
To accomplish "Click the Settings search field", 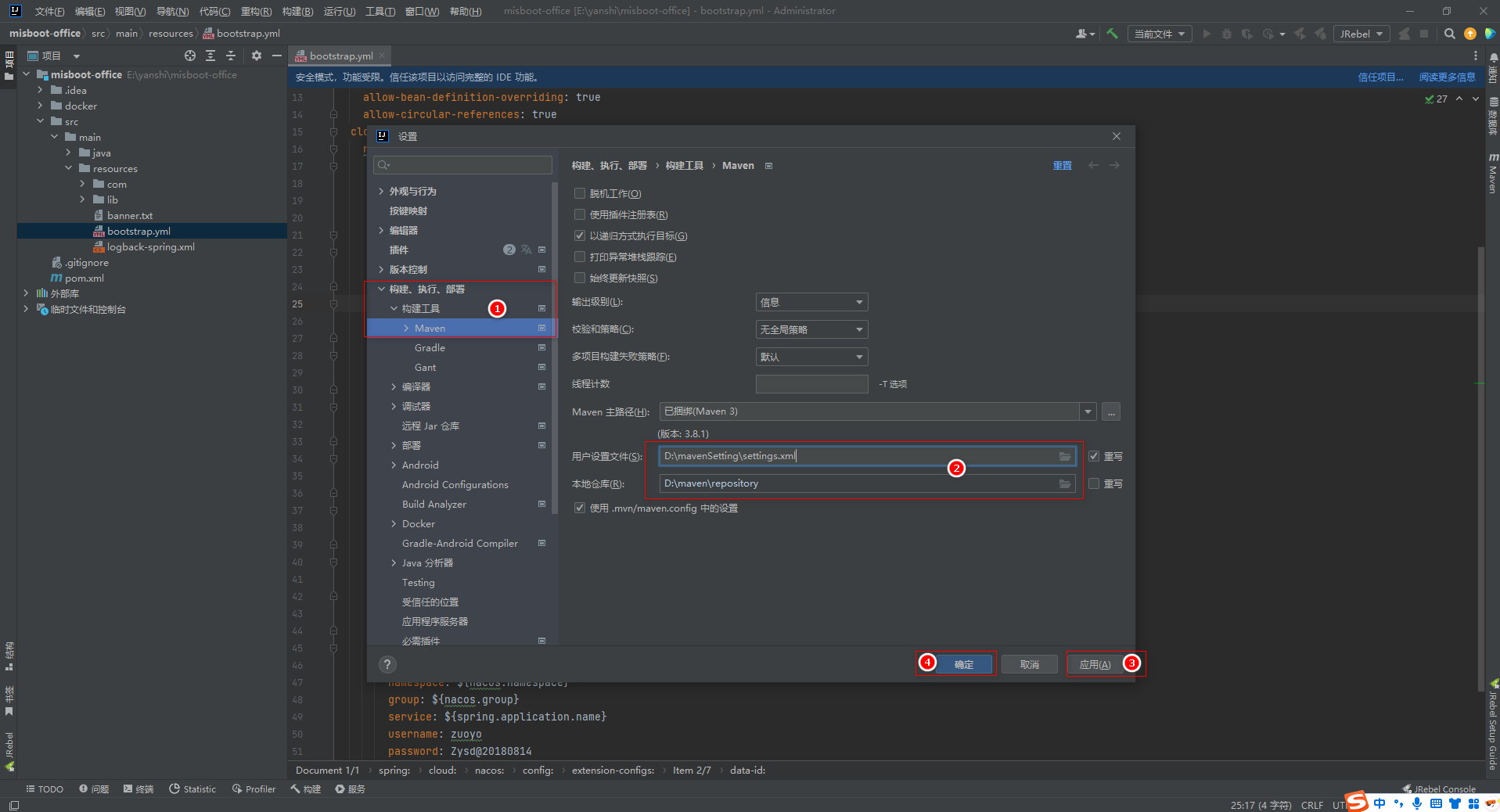I will [x=462, y=164].
